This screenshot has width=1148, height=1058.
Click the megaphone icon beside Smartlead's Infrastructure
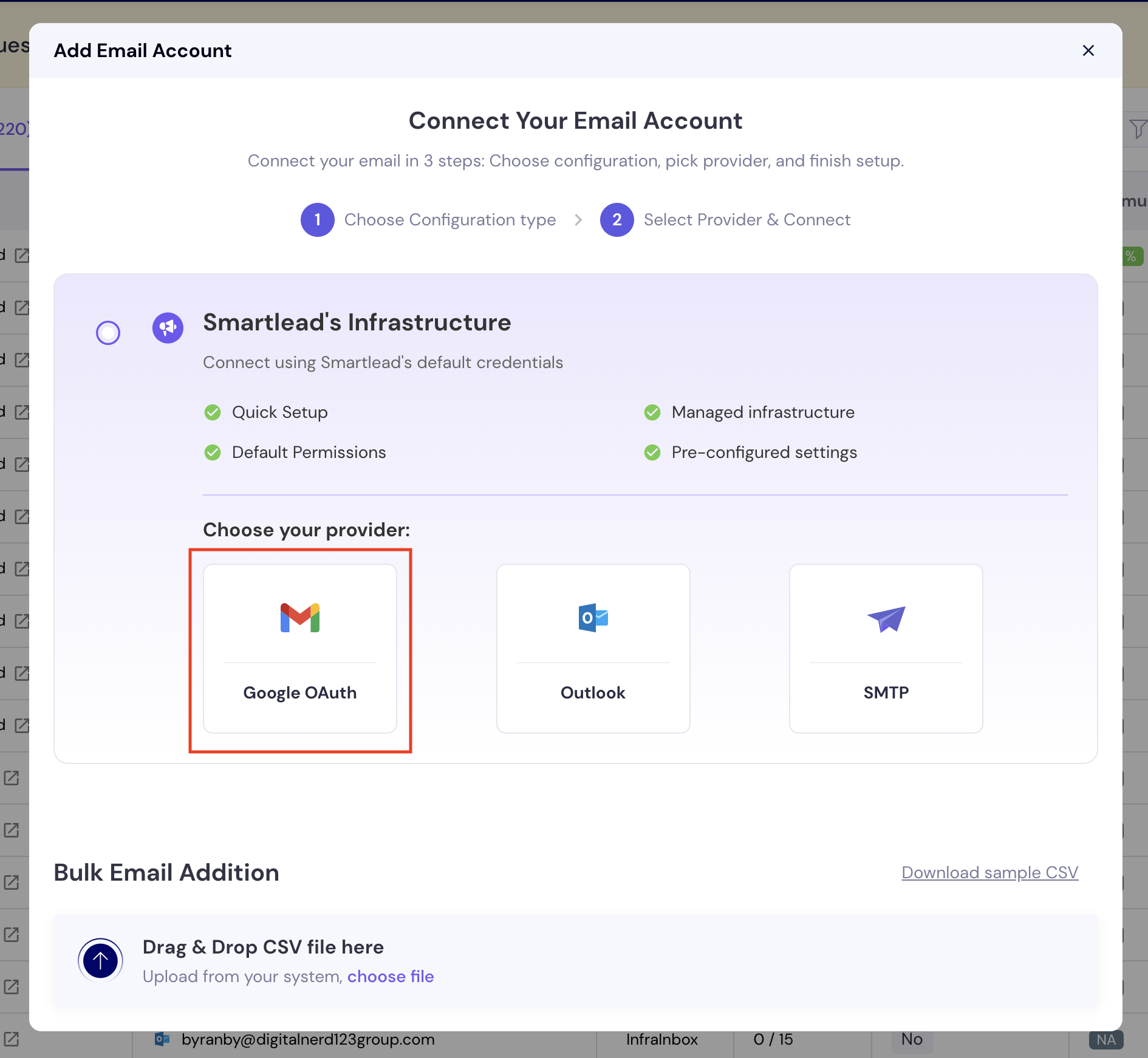(x=168, y=328)
